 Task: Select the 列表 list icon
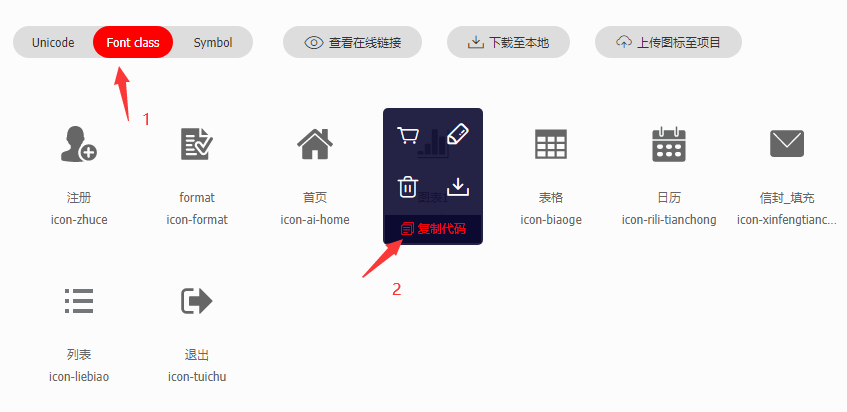79,301
